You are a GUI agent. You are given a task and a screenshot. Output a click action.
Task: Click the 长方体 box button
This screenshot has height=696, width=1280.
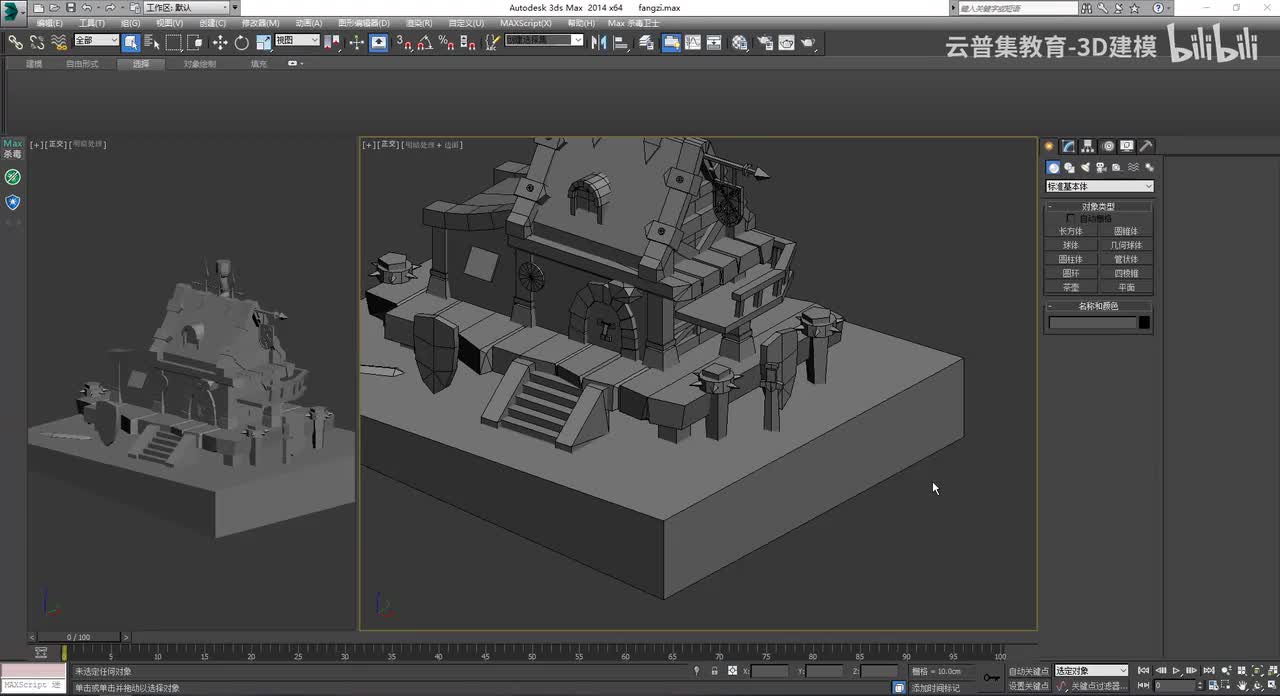pos(1071,231)
